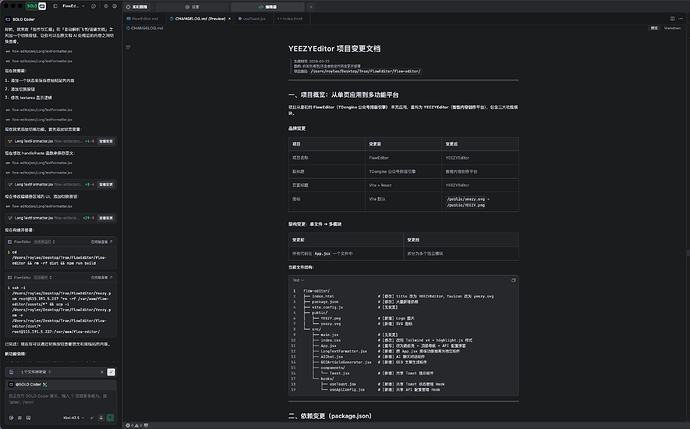This screenshot has width=690, height=429.
Task: Accept all changes with the check button
Action: click(111, 372)
